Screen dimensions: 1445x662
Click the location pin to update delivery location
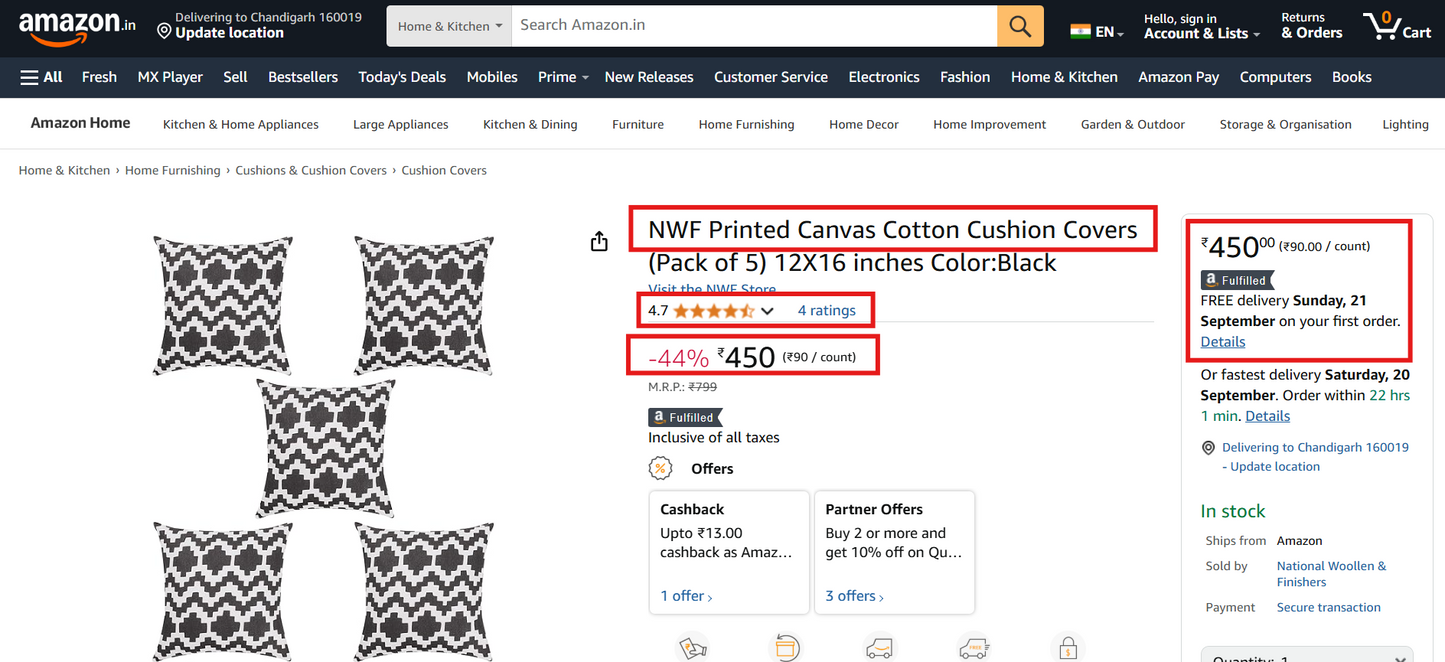(163, 33)
